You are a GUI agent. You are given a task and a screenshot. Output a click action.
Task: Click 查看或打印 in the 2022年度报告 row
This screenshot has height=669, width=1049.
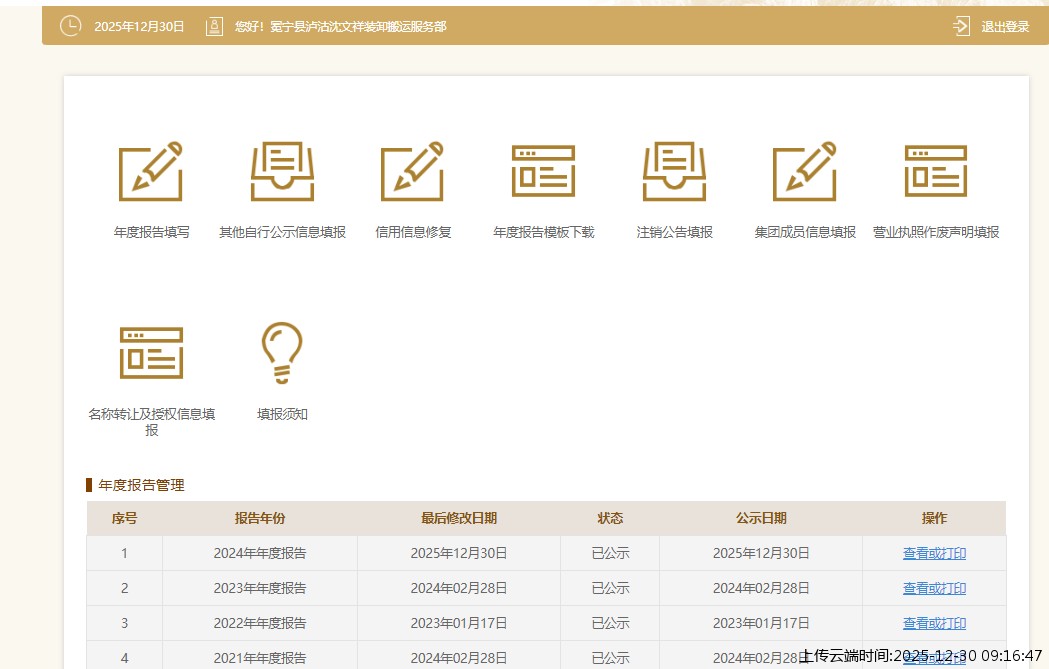(x=934, y=623)
